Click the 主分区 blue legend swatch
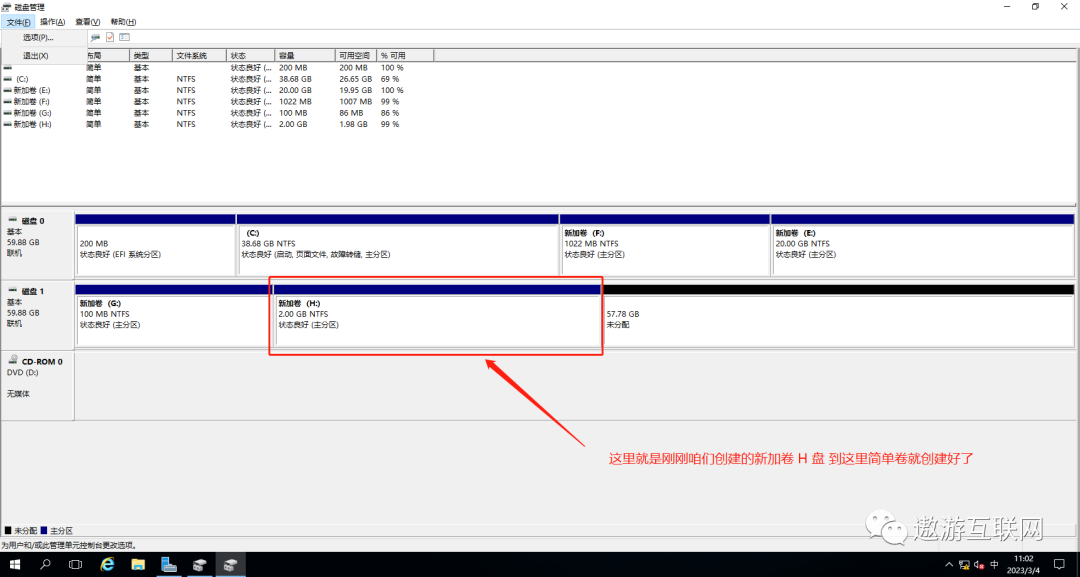This screenshot has width=1080, height=577. pos(43,531)
